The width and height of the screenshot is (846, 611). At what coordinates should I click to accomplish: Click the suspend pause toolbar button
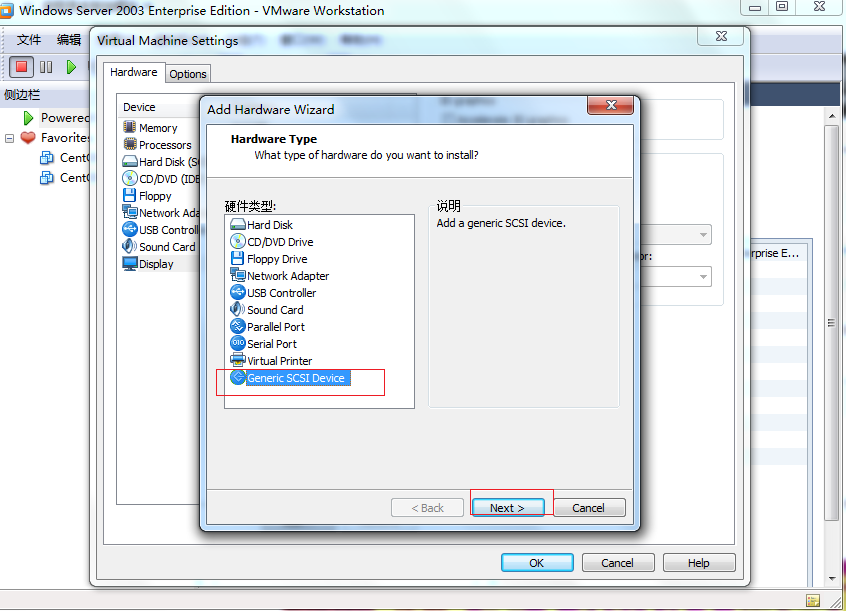click(46, 67)
